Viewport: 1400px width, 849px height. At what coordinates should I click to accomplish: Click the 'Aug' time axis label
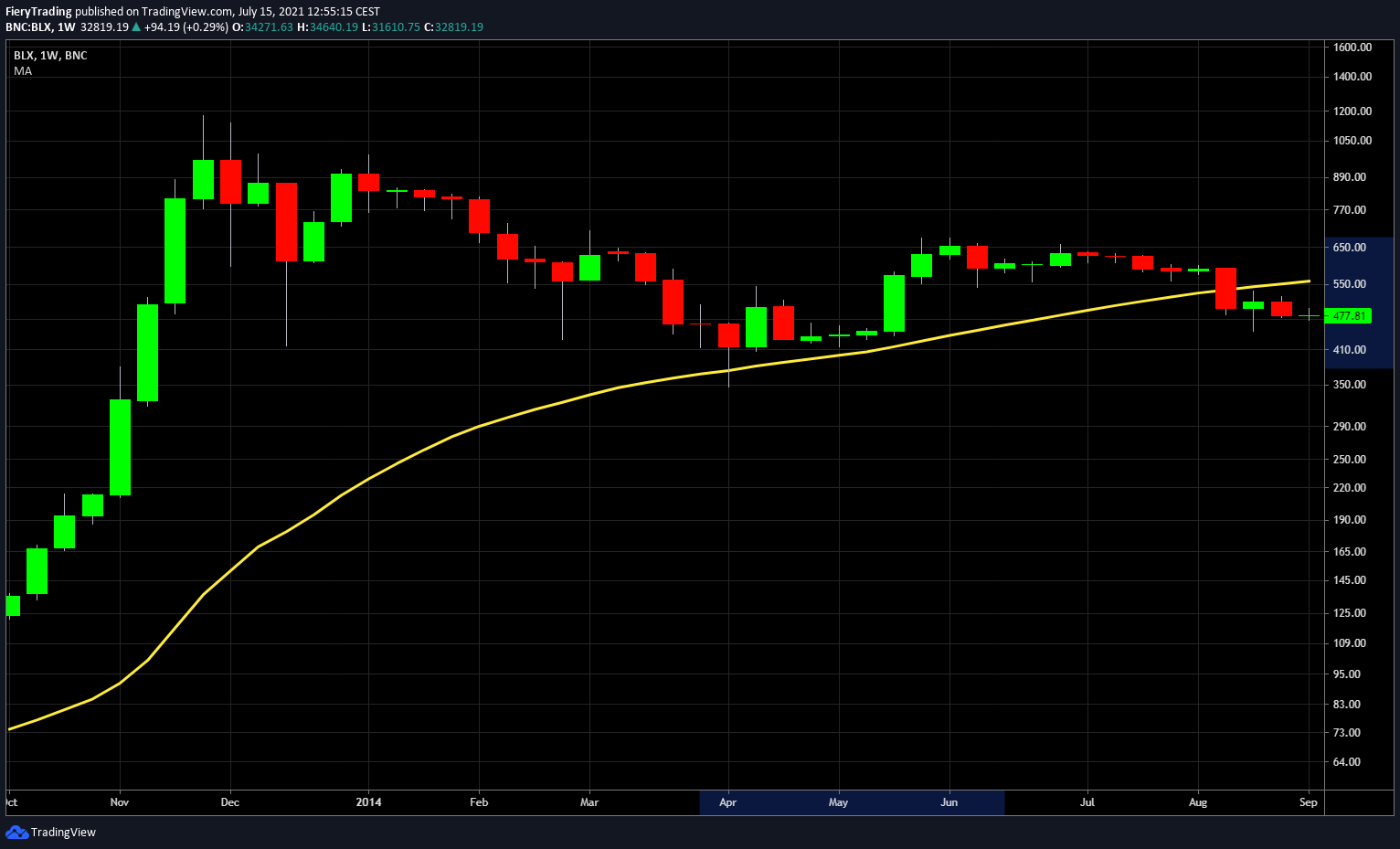click(x=1198, y=802)
